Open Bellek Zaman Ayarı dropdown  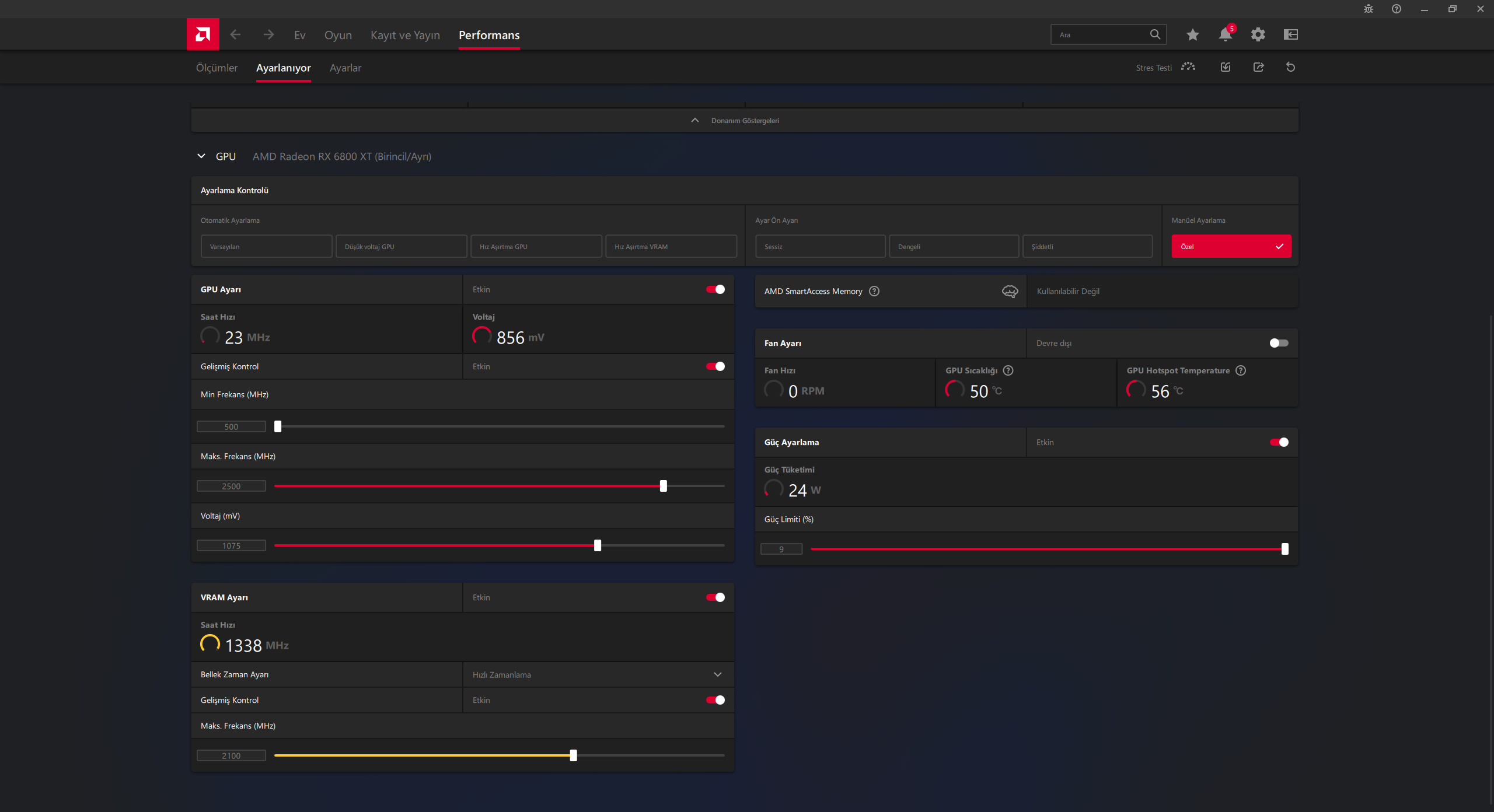[599, 674]
